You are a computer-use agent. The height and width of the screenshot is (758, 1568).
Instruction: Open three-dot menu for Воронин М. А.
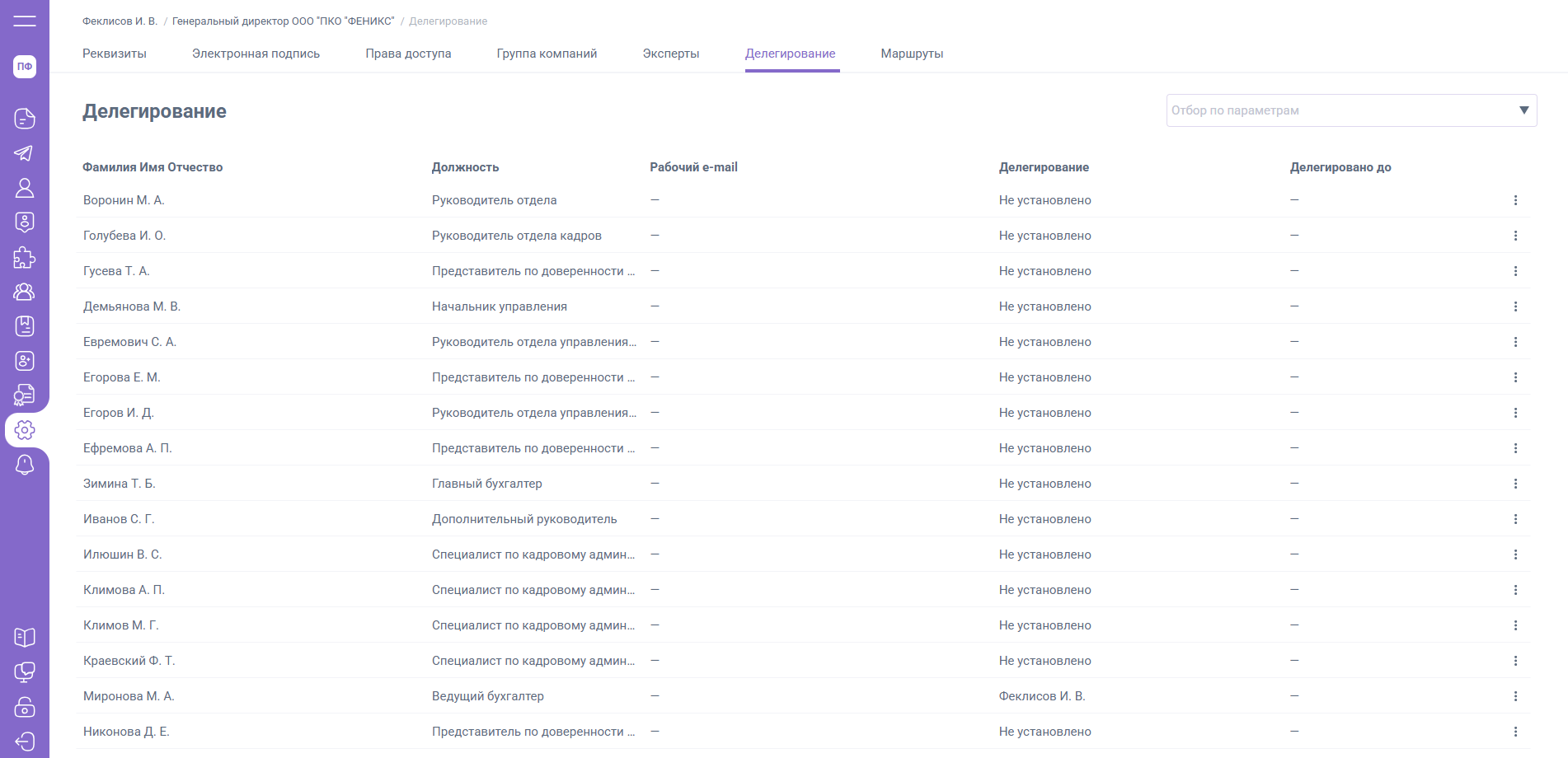(x=1515, y=200)
